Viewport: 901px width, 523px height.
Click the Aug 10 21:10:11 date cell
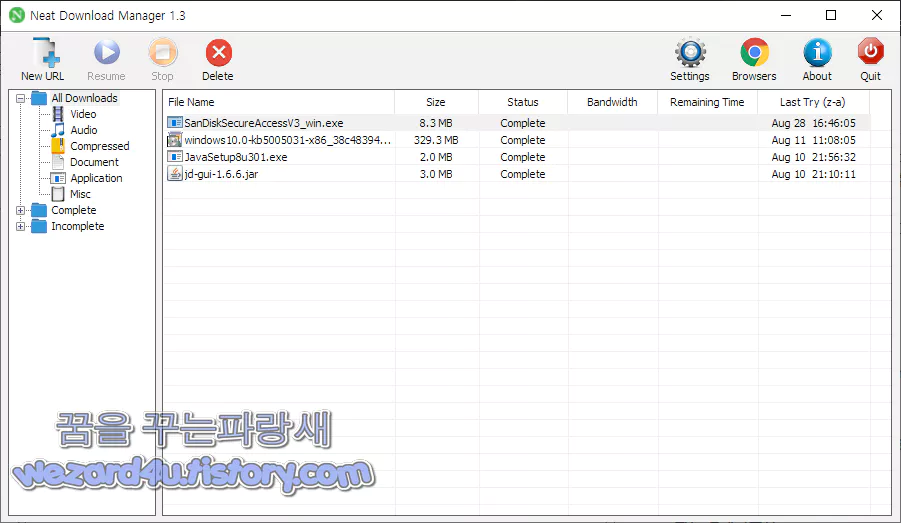[x=814, y=174]
